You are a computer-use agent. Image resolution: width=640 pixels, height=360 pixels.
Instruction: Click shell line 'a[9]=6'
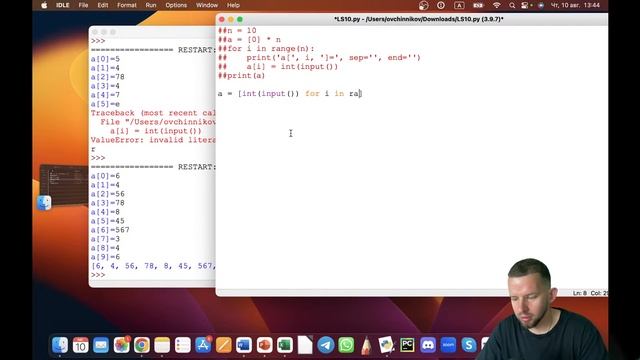[x=105, y=257]
